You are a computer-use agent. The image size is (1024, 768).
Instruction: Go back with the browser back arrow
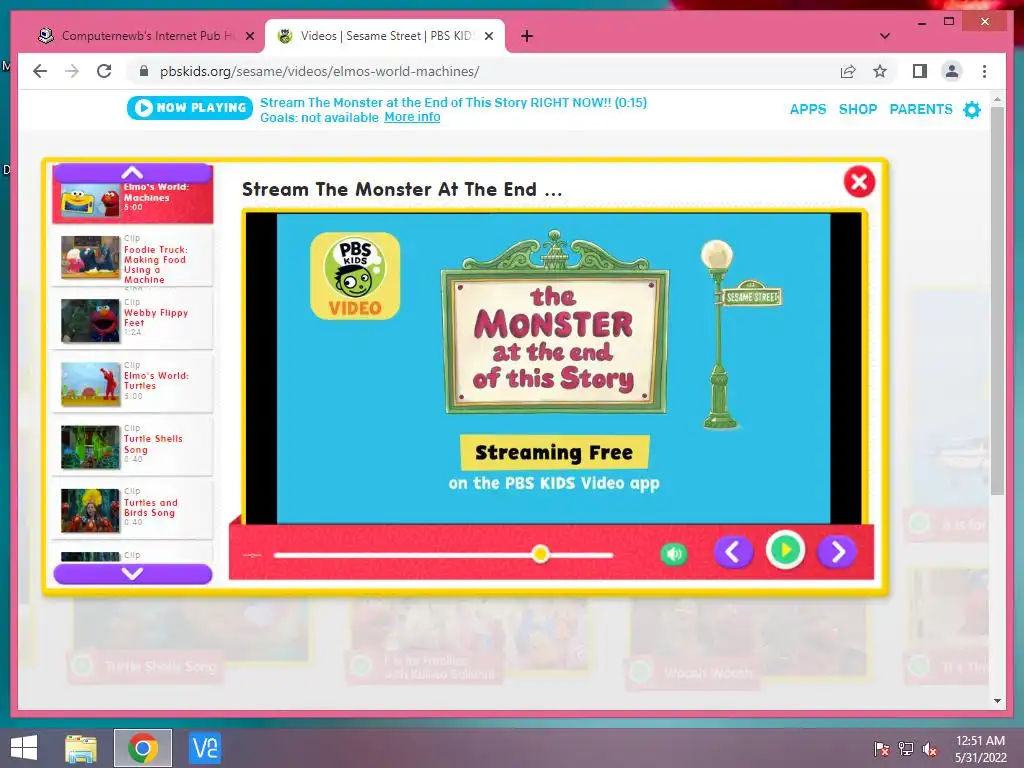40,71
